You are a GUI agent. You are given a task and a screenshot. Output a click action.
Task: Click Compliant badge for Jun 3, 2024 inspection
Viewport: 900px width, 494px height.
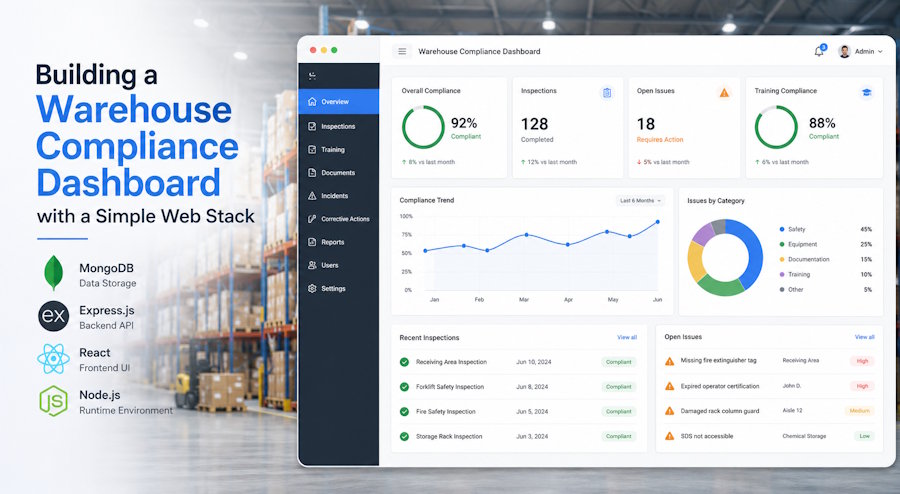[619, 436]
